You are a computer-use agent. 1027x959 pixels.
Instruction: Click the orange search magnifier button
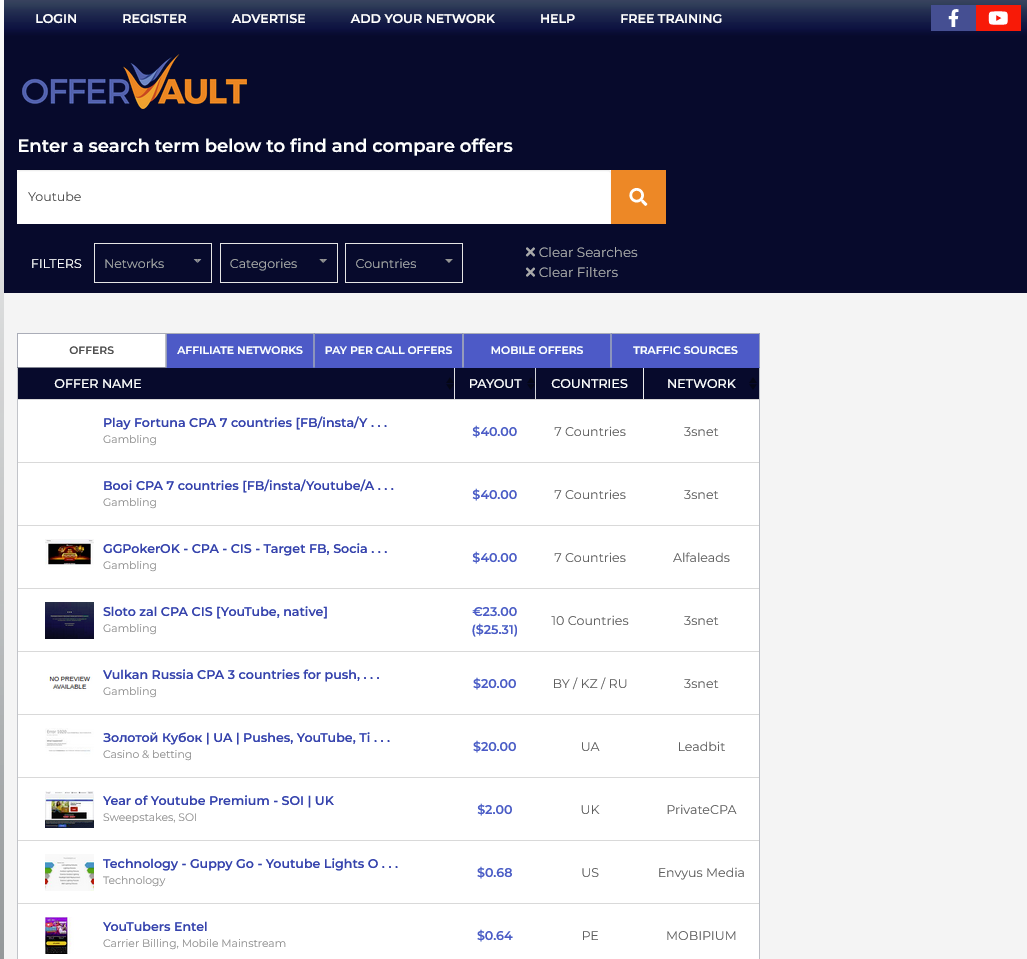click(638, 197)
